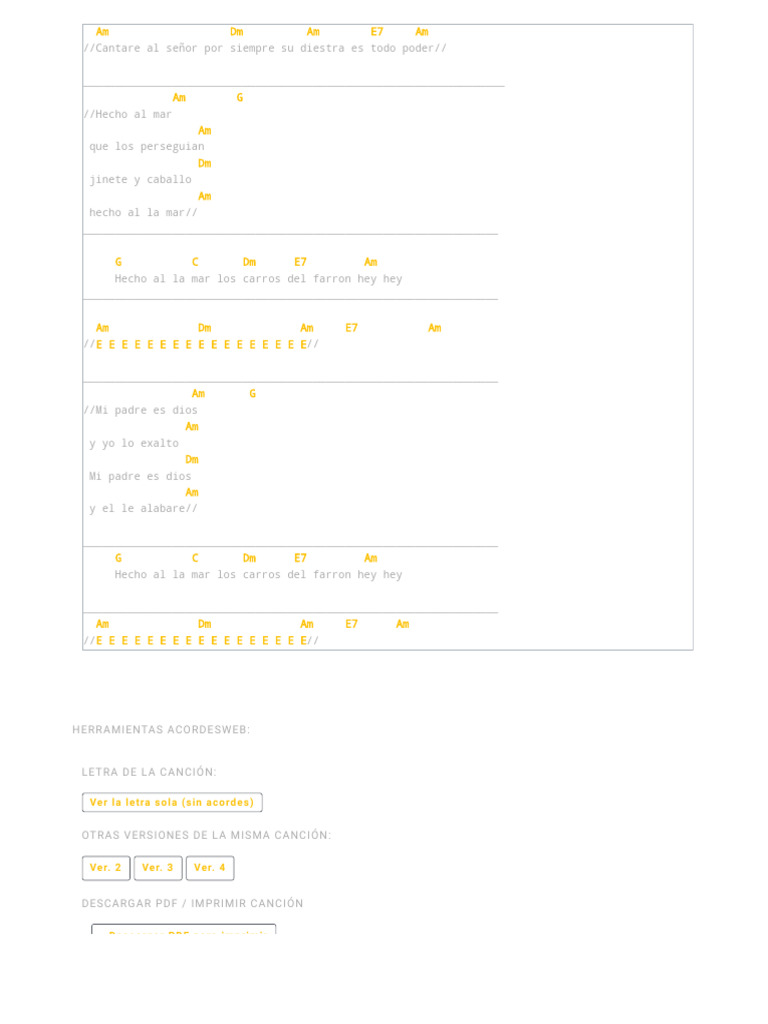Screen dimensions: 768x1024
Task: Click Am chord above 'hecho al la mar//'
Action: click(x=205, y=197)
